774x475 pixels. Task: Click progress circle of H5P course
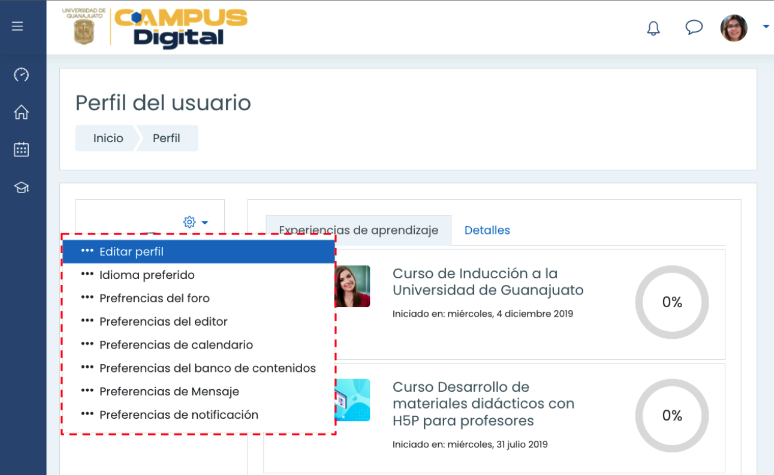coord(672,416)
